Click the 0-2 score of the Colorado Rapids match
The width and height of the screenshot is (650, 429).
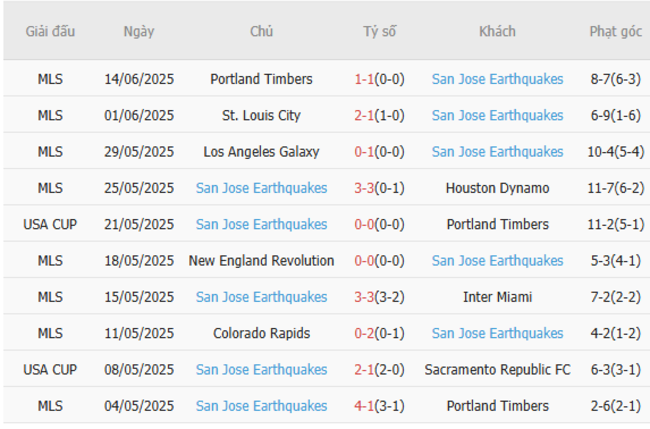tap(365, 333)
